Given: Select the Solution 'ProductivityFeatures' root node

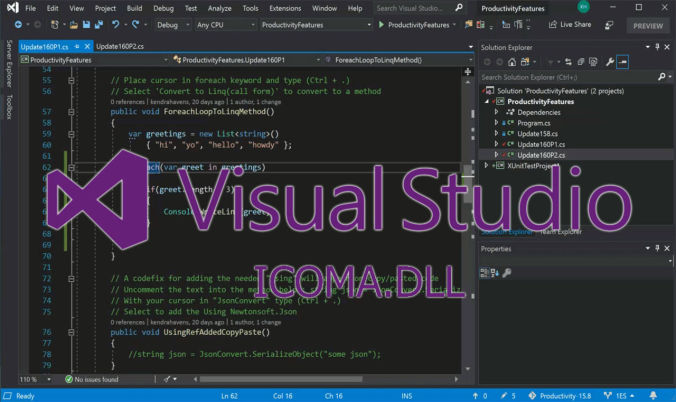Looking at the screenshot, I should click(560, 91).
